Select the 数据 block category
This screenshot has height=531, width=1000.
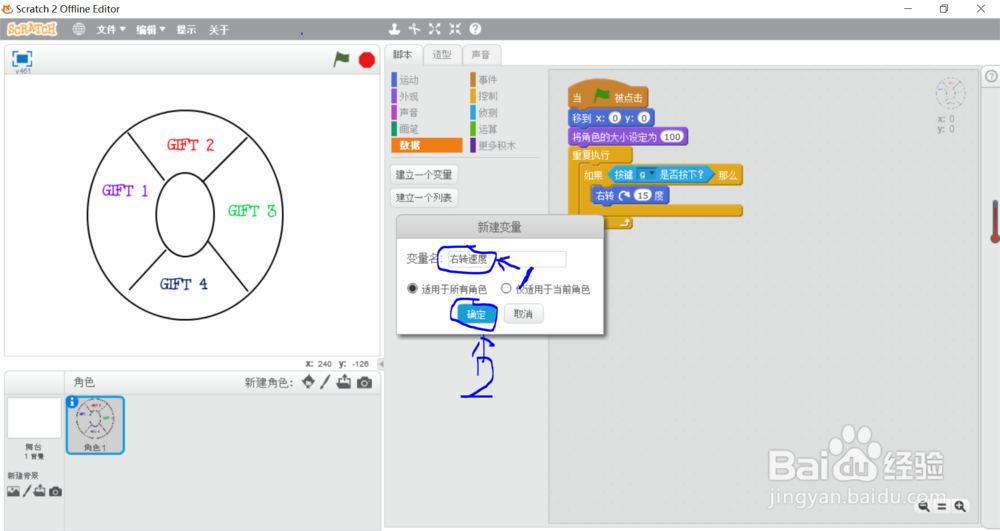click(426, 145)
